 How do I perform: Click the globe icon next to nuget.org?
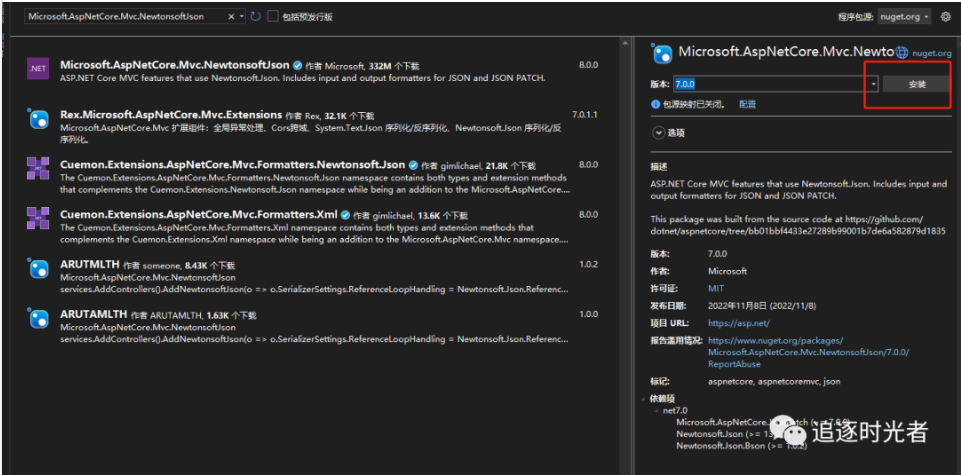coord(902,53)
